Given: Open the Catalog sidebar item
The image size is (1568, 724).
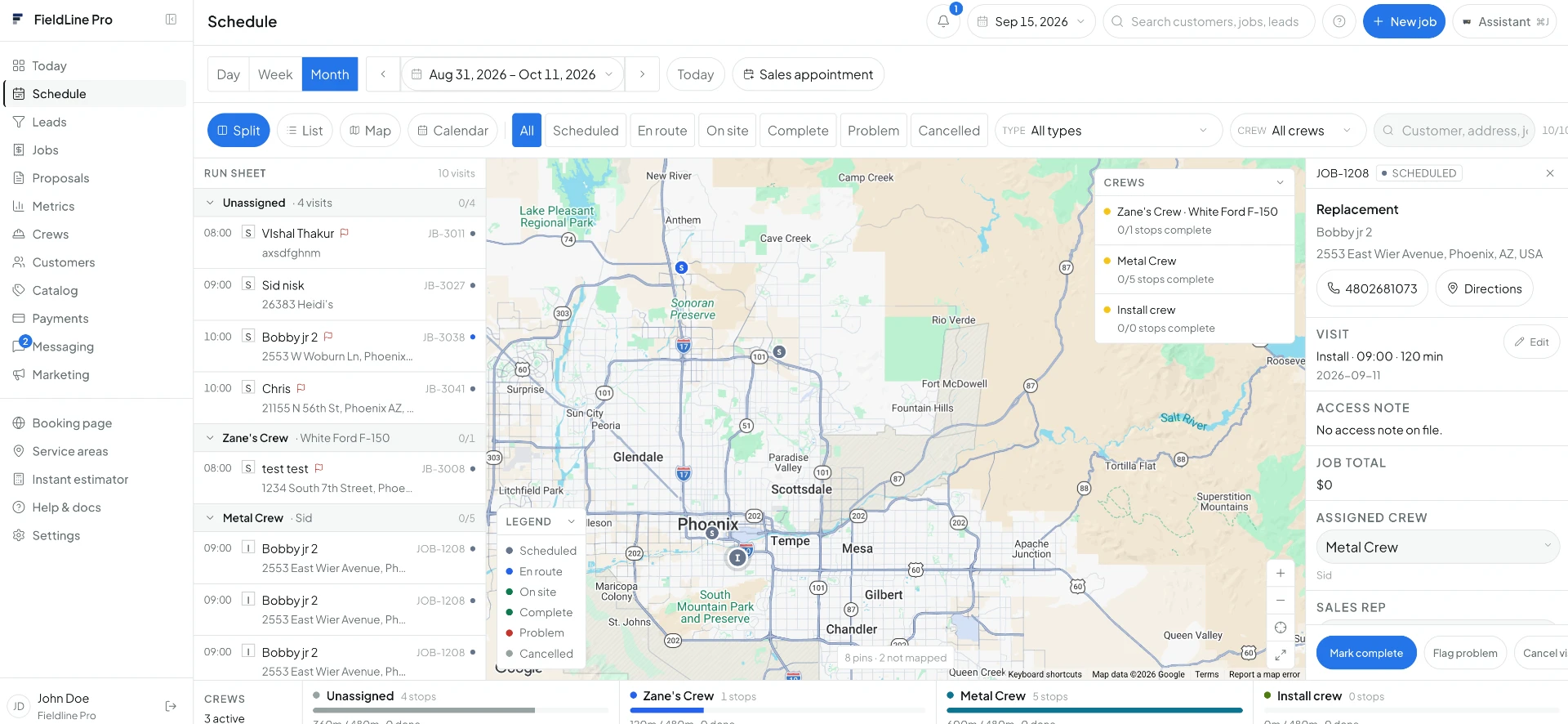Looking at the screenshot, I should point(95,290).
